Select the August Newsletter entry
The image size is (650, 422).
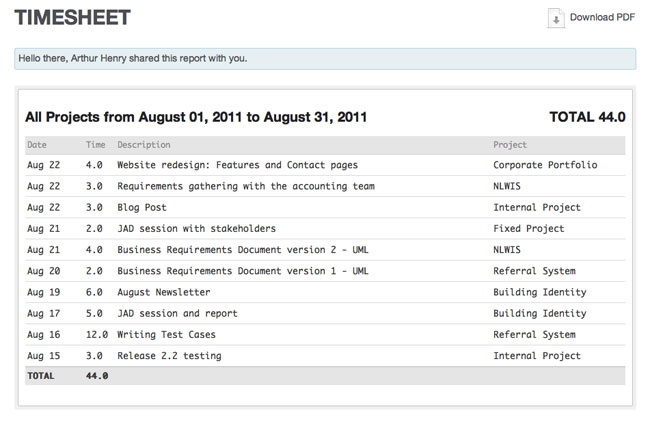coord(164,292)
